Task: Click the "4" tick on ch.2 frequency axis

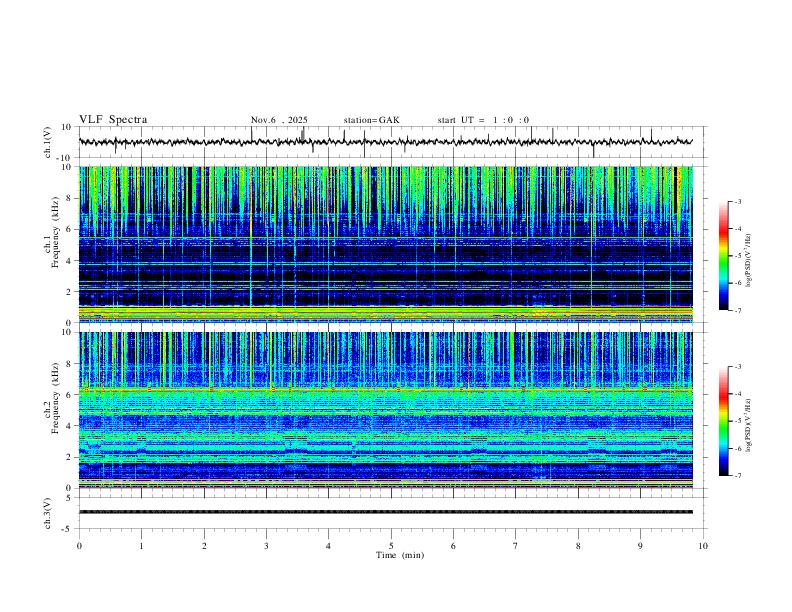Action: point(69,426)
